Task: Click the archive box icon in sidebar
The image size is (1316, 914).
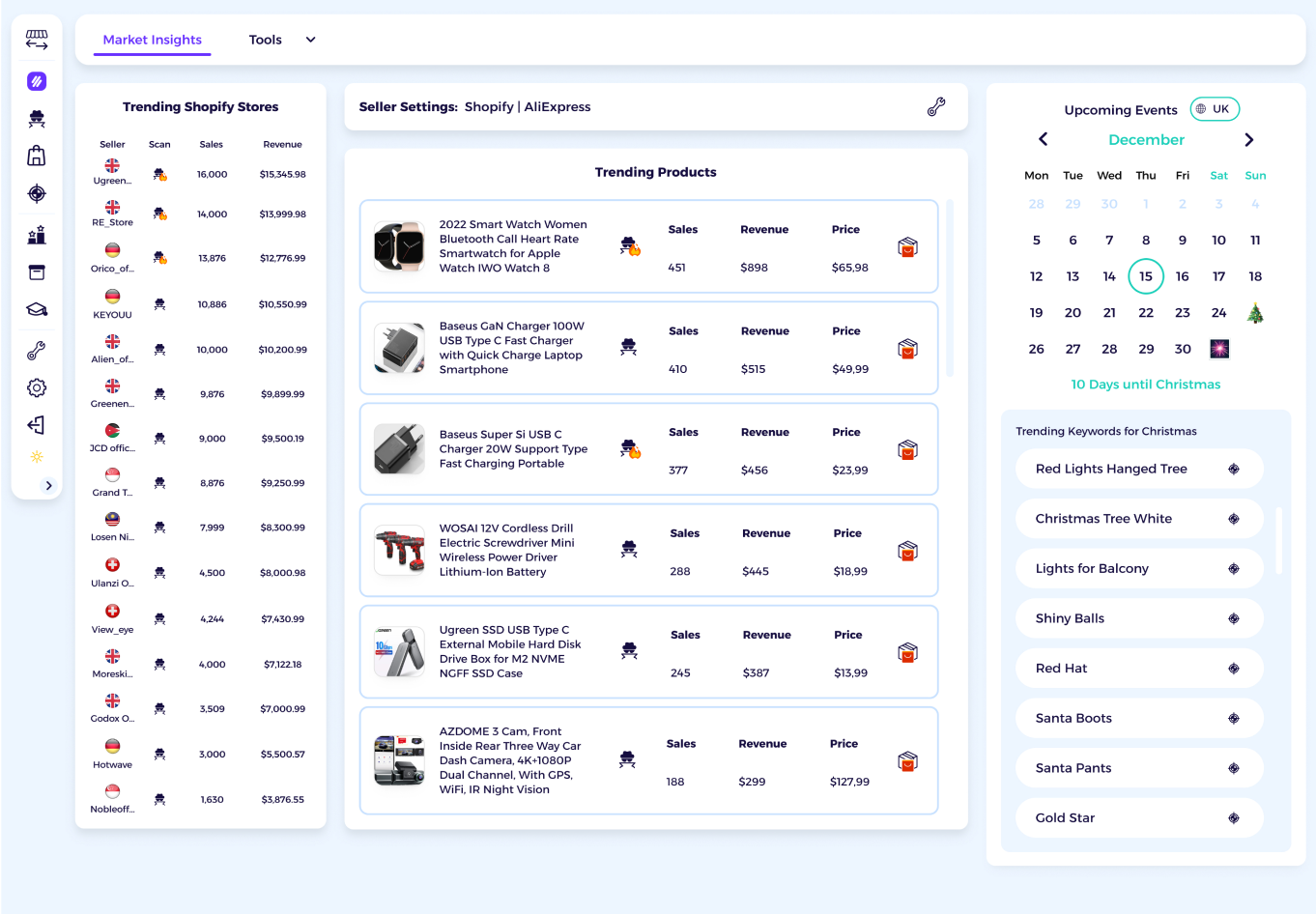Action: click(x=37, y=272)
